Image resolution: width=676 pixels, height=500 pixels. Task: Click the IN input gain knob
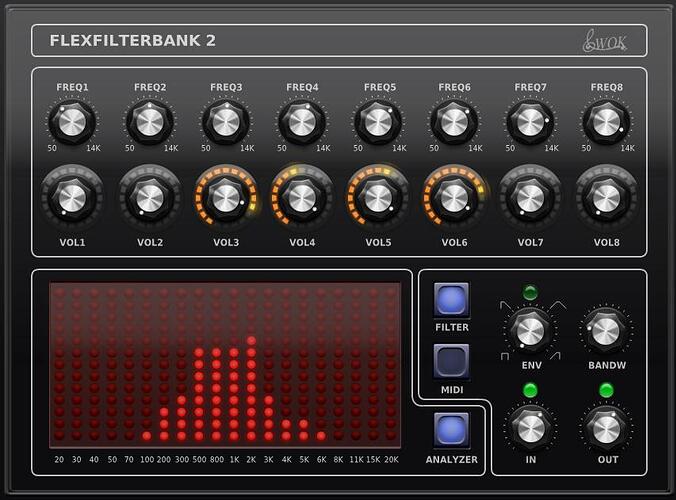coord(531,428)
